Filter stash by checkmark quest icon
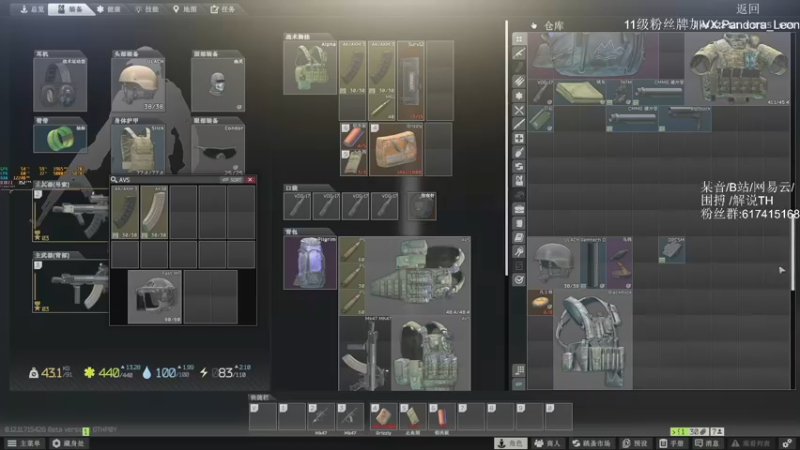 click(519, 280)
